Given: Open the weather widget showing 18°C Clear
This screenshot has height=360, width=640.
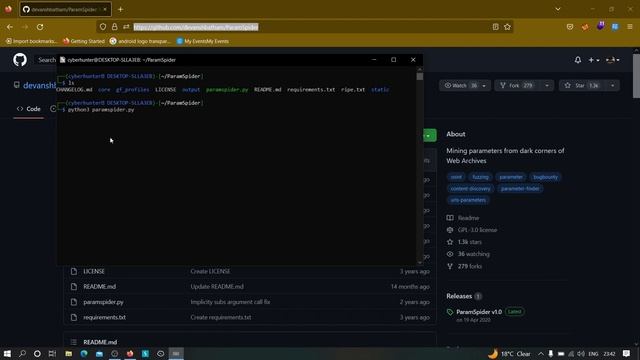Looking at the screenshot, I should (x=509, y=353).
